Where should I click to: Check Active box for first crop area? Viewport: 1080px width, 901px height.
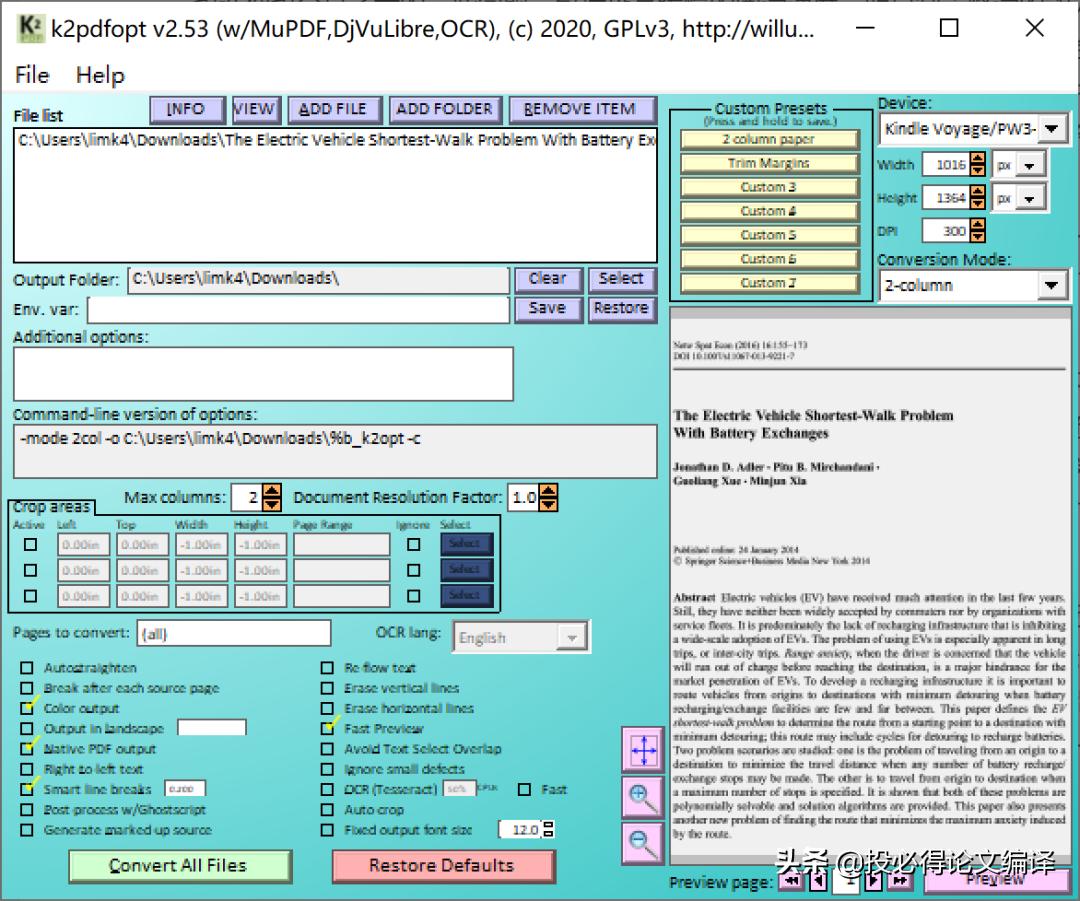[x=30, y=544]
